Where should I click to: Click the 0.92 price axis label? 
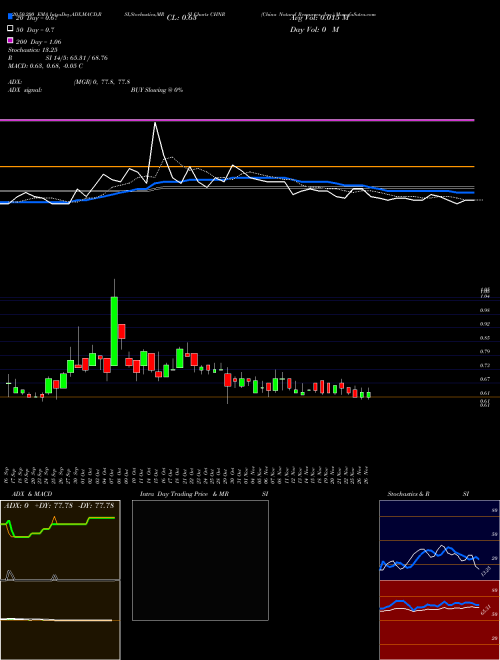point(484,325)
